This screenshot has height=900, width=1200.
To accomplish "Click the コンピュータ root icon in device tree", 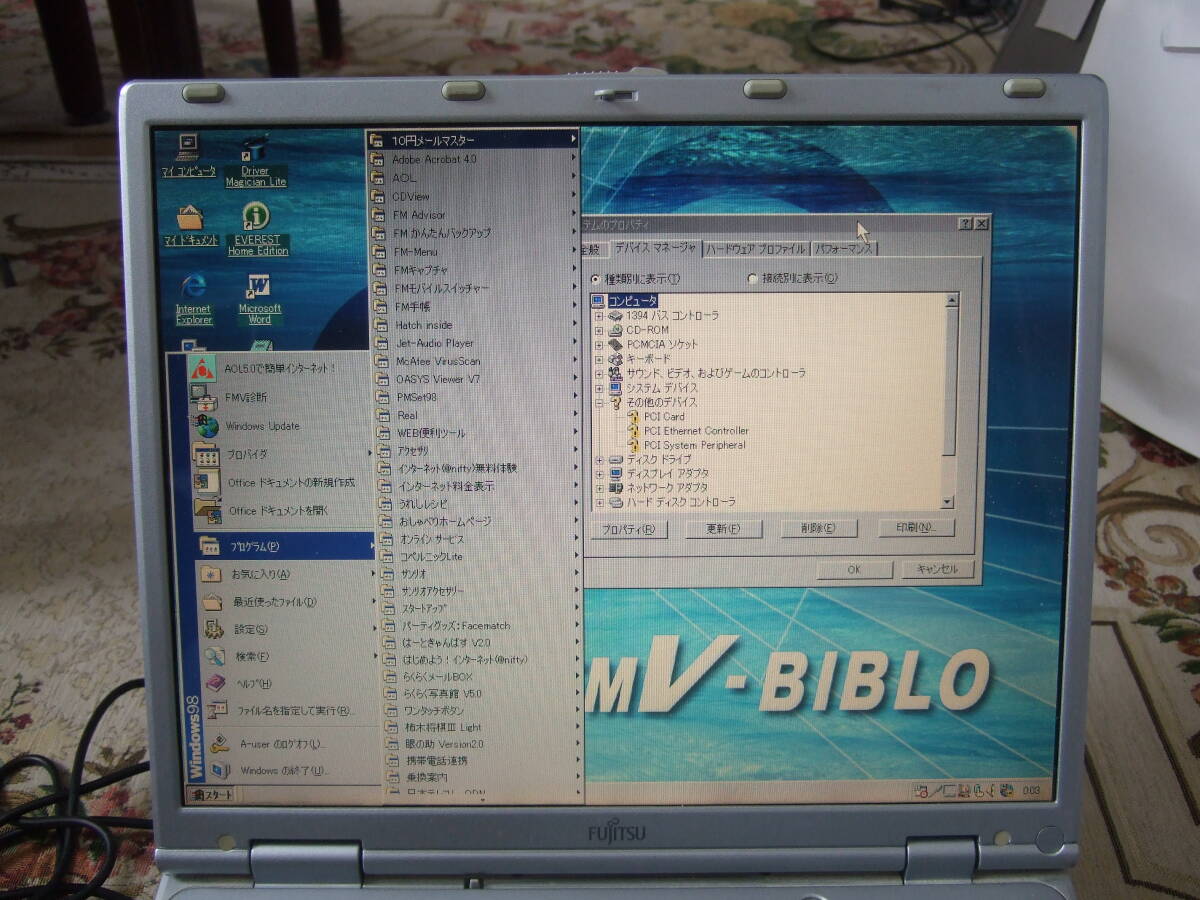I will coord(598,301).
